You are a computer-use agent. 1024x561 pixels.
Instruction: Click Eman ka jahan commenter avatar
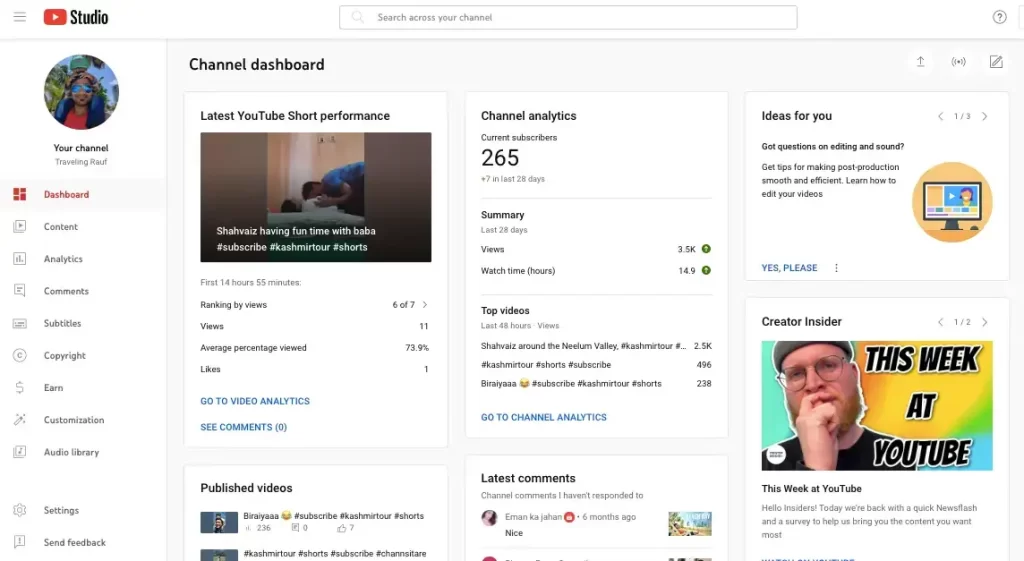coord(489,518)
